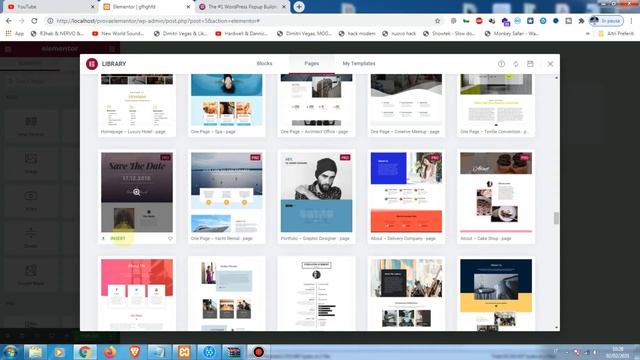Click the red record icon in taskbar
The width and height of the screenshot is (640, 360).
(x=258, y=352)
